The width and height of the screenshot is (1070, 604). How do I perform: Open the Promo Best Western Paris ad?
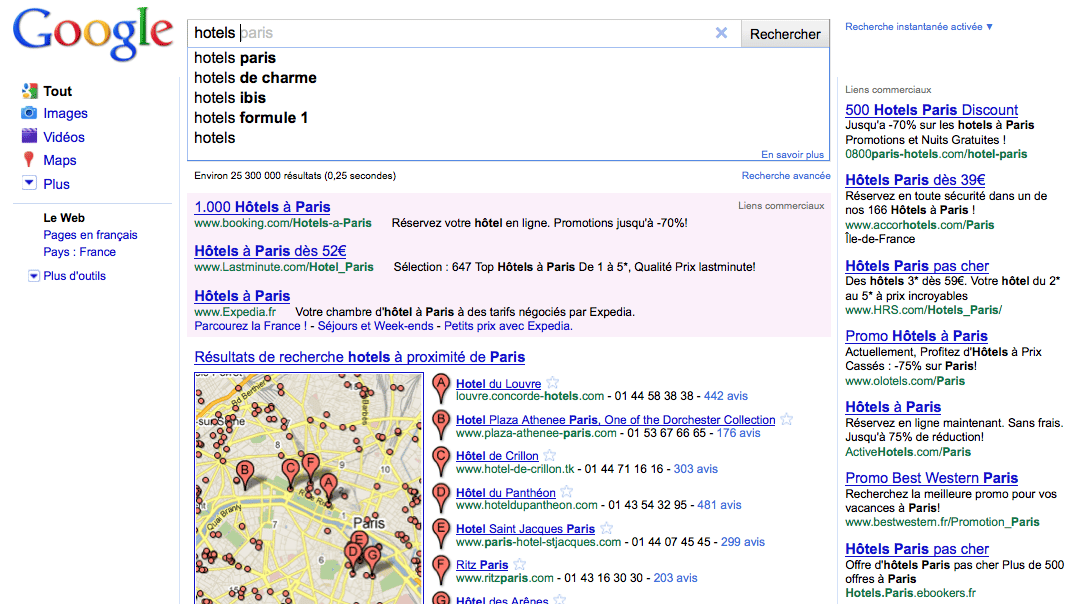(931, 478)
